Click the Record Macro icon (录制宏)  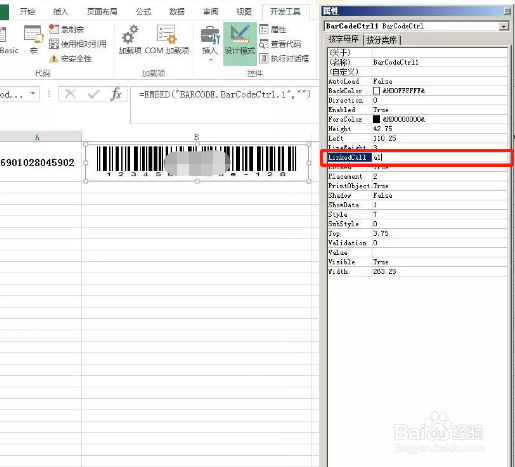[x=53, y=29]
